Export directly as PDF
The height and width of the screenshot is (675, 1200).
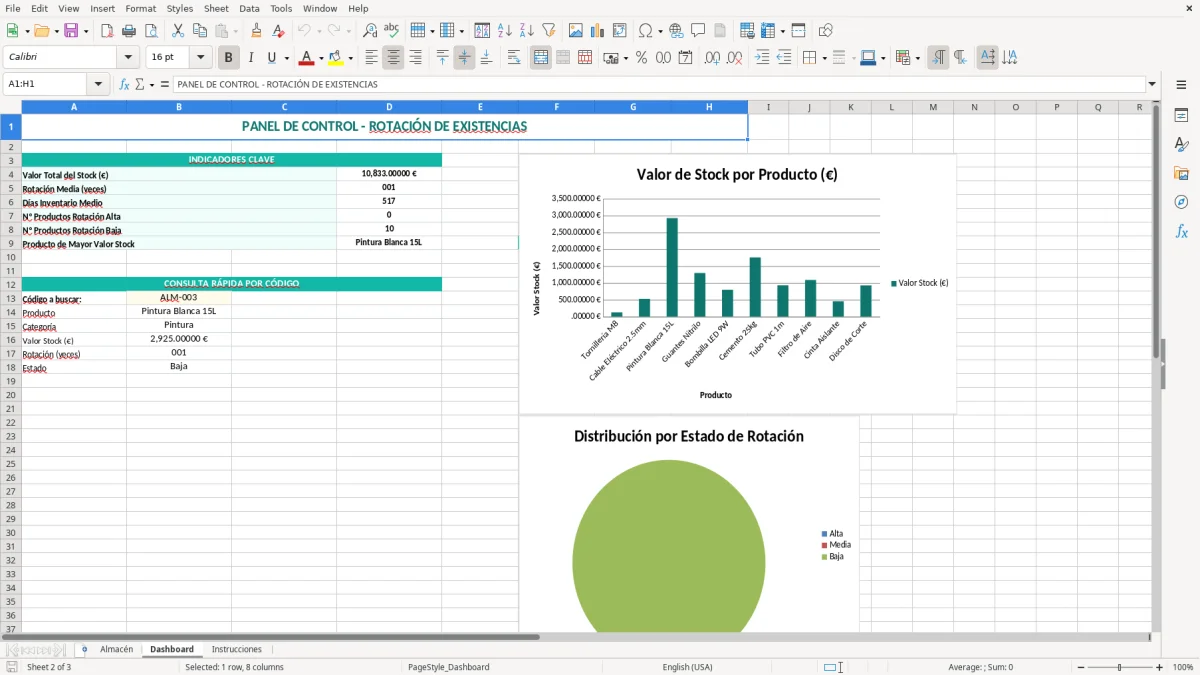107,31
